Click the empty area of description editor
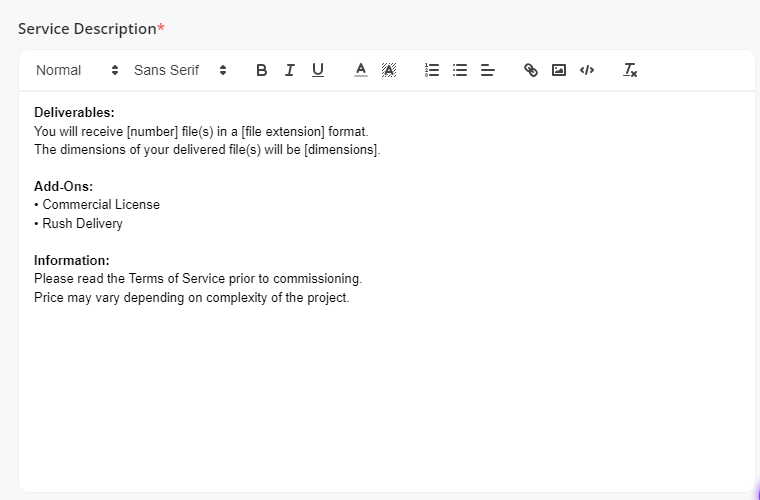The height and width of the screenshot is (500, 760). coord(386,400)
